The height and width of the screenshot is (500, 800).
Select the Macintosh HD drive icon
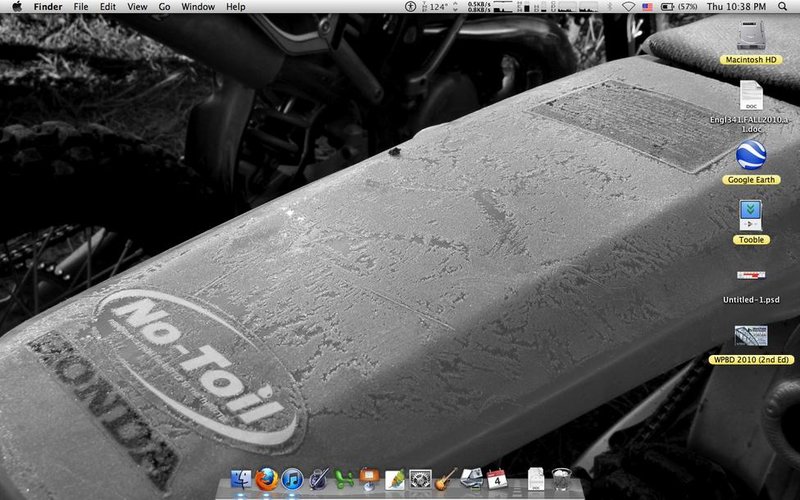[x=751, y=36]
